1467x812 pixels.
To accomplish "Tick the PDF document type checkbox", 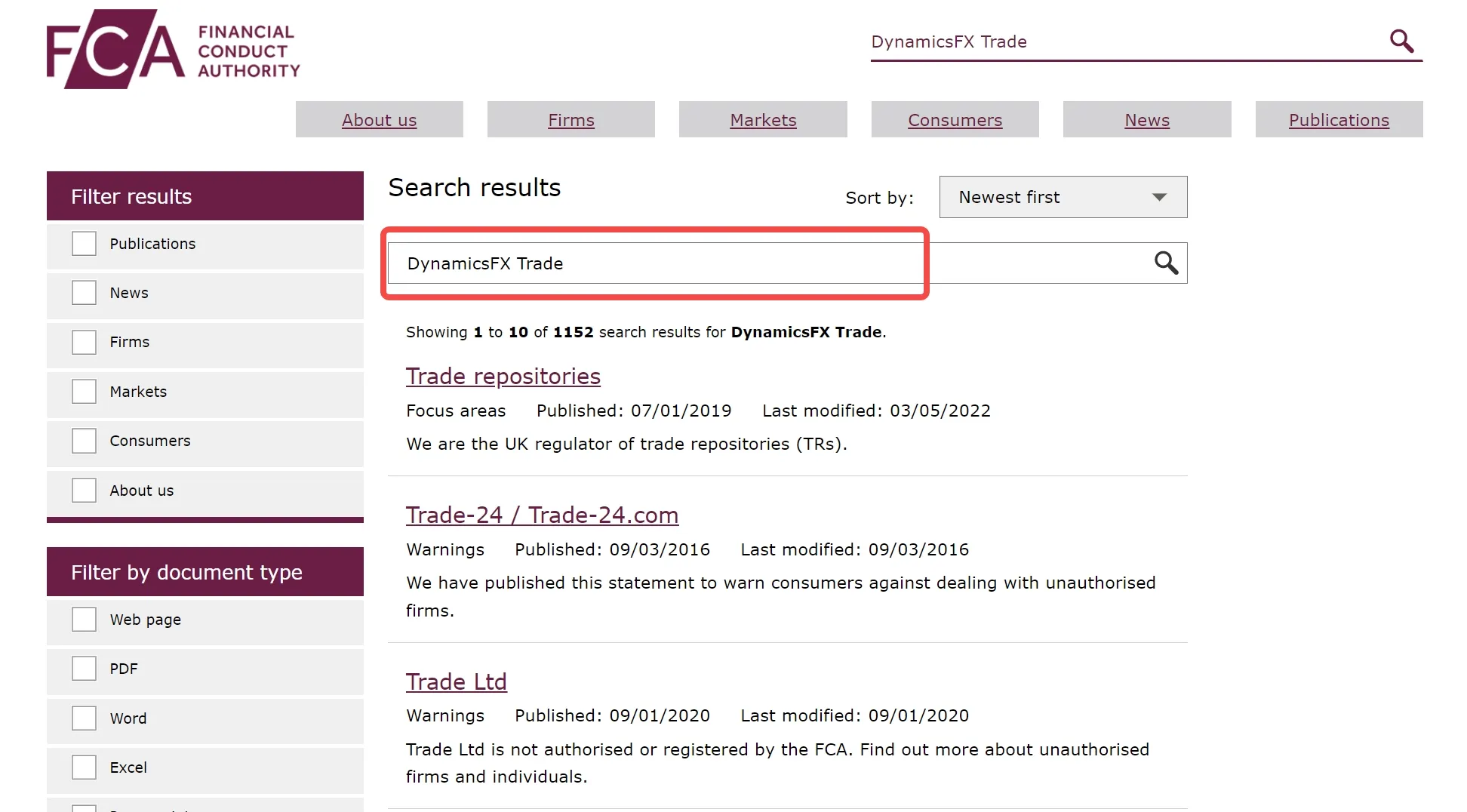I will (x=84, y=669).
